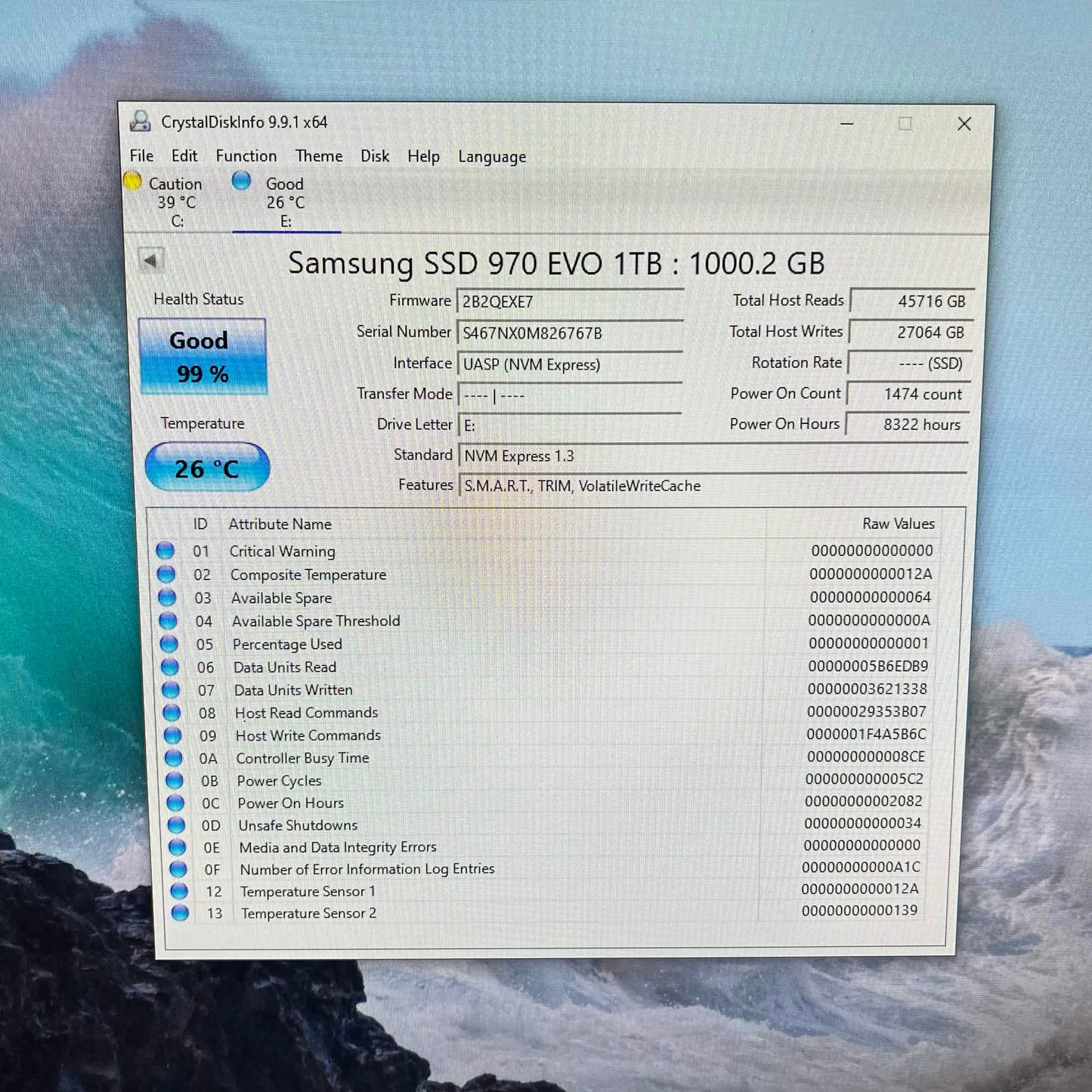This screenshot has width=1092, height=1092.
Task: Select the Unsafe Shutdowns attribute name
Action: coord(298,825)
